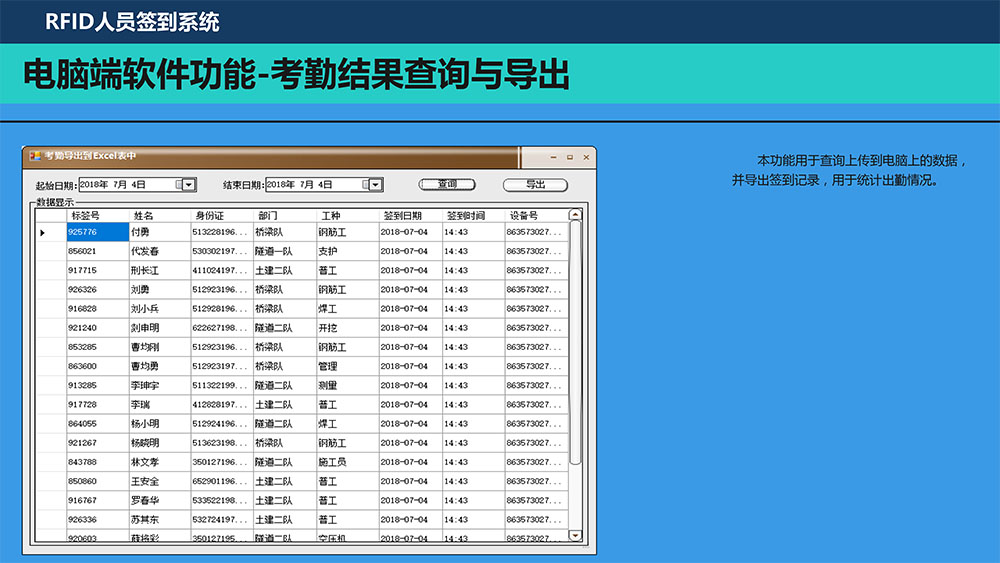Viewport: 1000px width, 563px height.
Task: Click the scrollbar up arrow of the data grid
Action: tap(575, 215)
